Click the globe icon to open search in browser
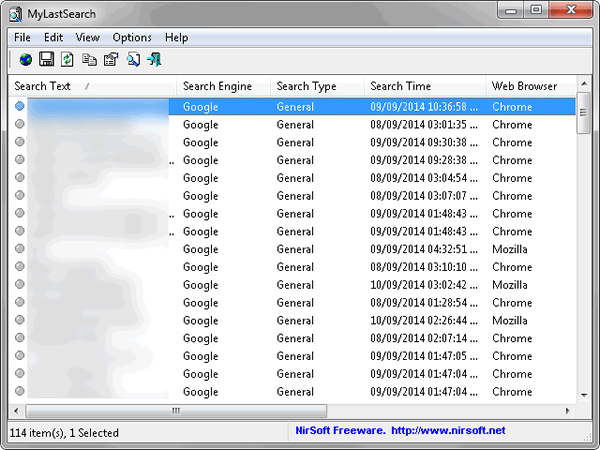 (26, 60)
